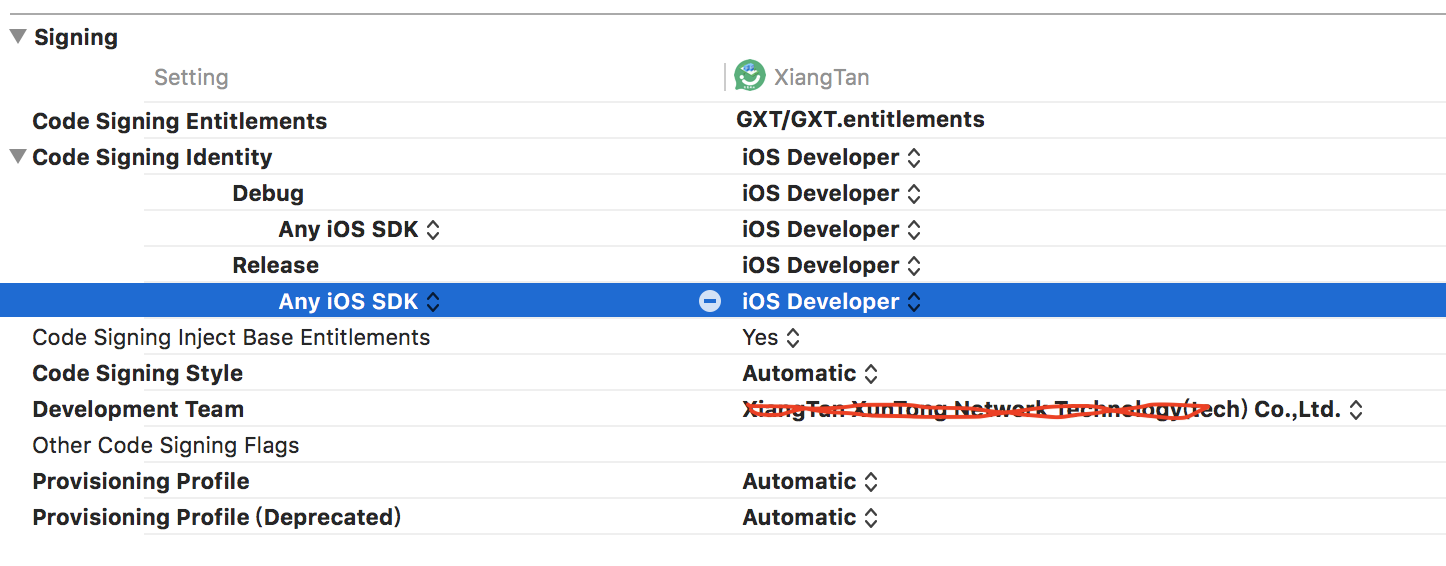The height and width of the screenshot is (566, 1446).
Task: Select the Code Signing Entitlements setting name
Action: (180, 121)
